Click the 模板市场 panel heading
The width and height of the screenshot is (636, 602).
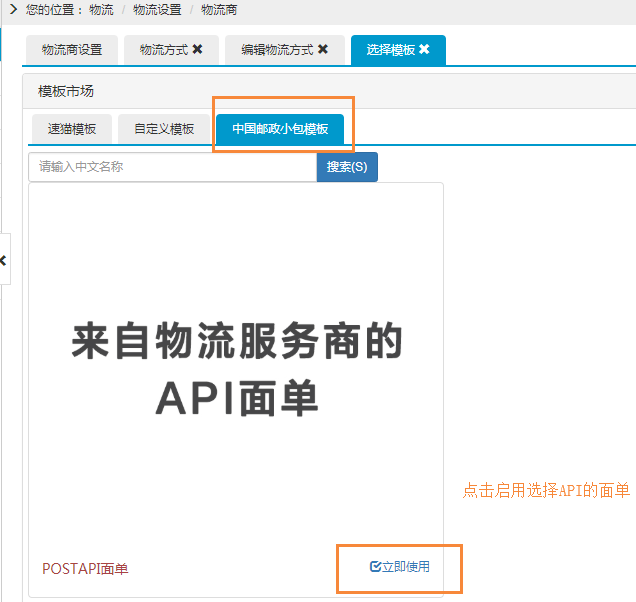pyautogui.click(x=66, y=91)
